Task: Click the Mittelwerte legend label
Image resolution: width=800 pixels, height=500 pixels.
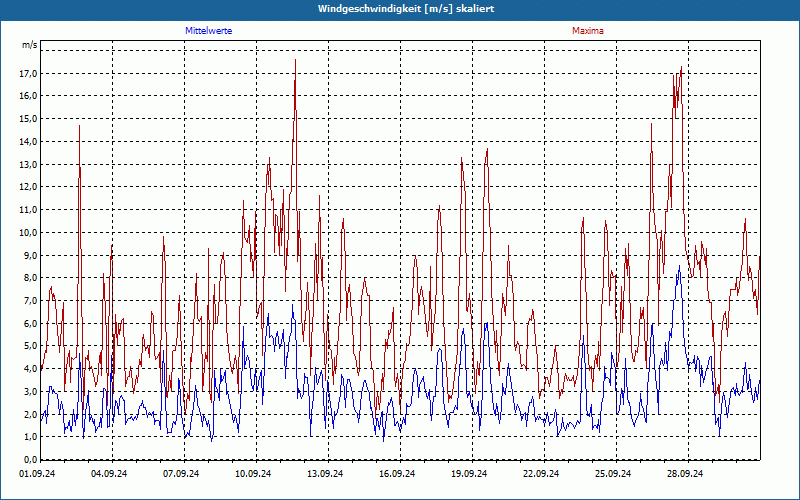Action: [209, 31]
